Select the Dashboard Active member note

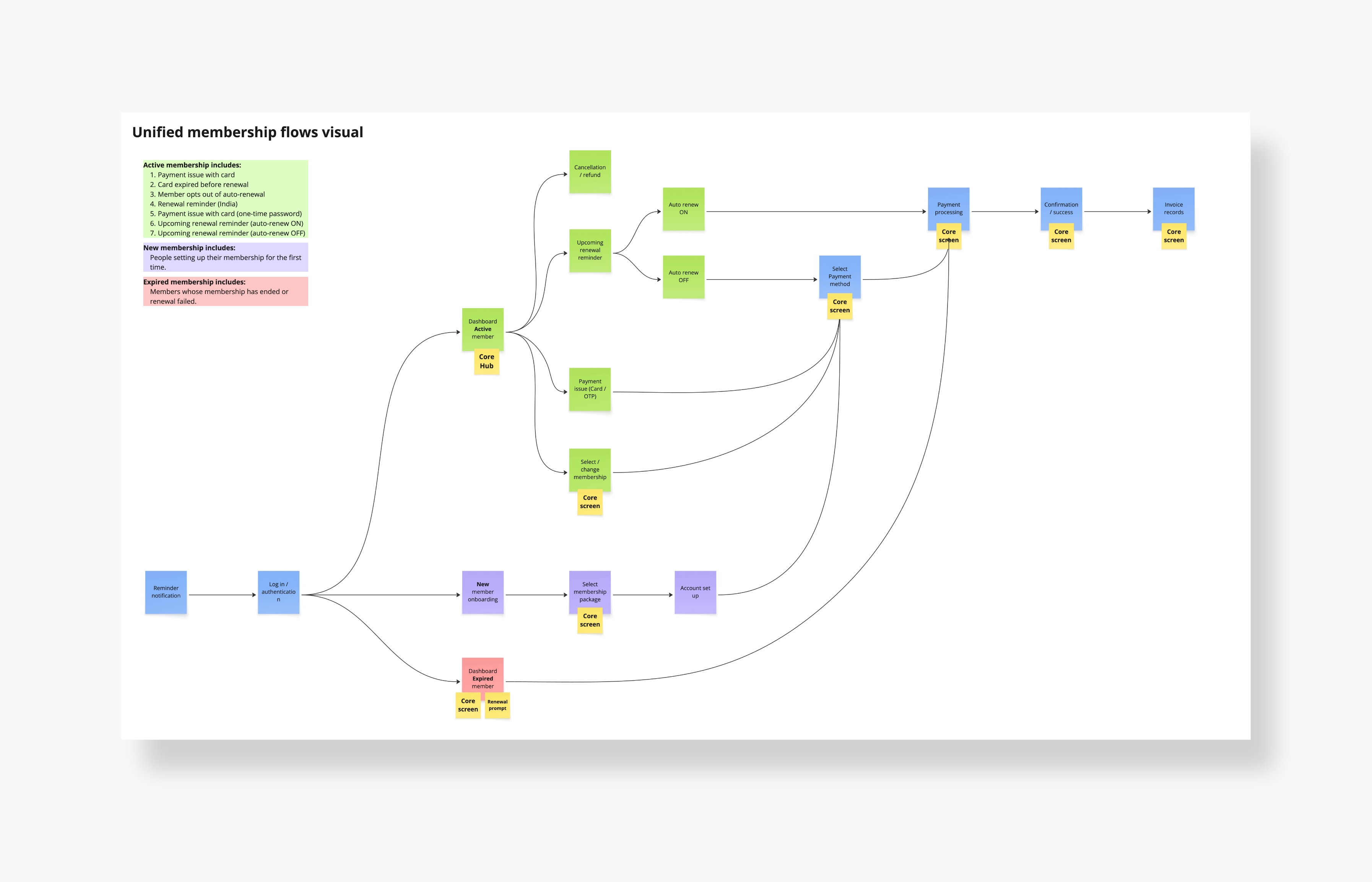click(482, 329)
